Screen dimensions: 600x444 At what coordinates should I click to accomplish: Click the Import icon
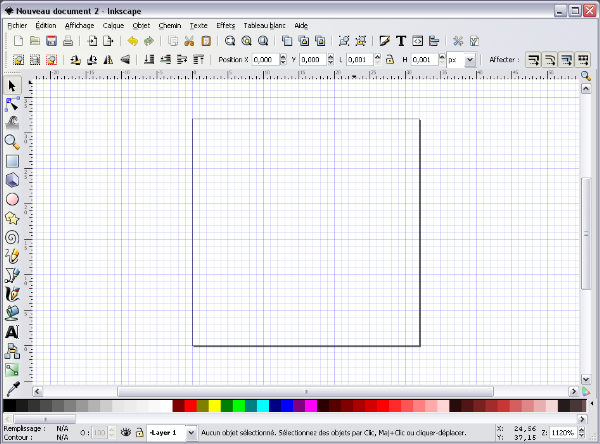pos(92,41)
